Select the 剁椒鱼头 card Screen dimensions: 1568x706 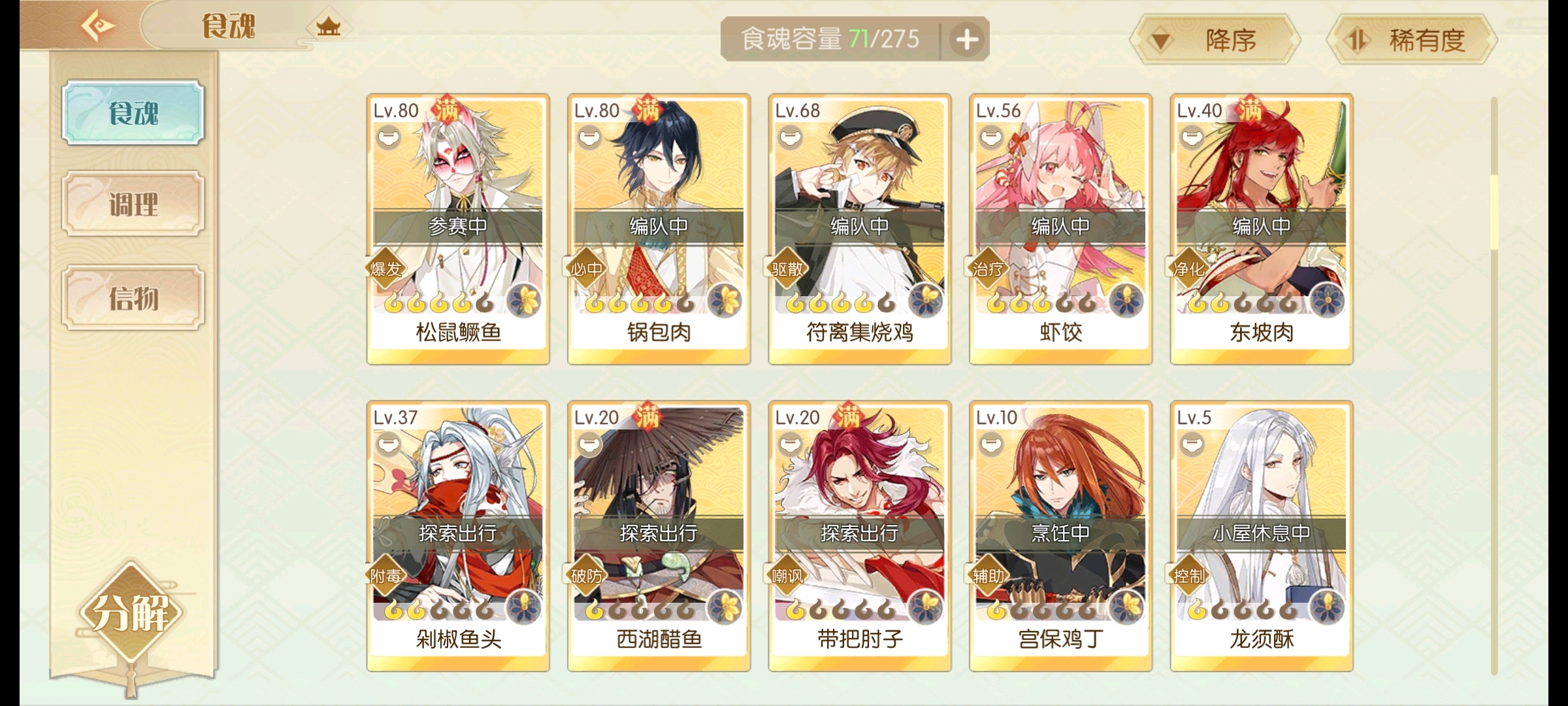click(458, 536)
